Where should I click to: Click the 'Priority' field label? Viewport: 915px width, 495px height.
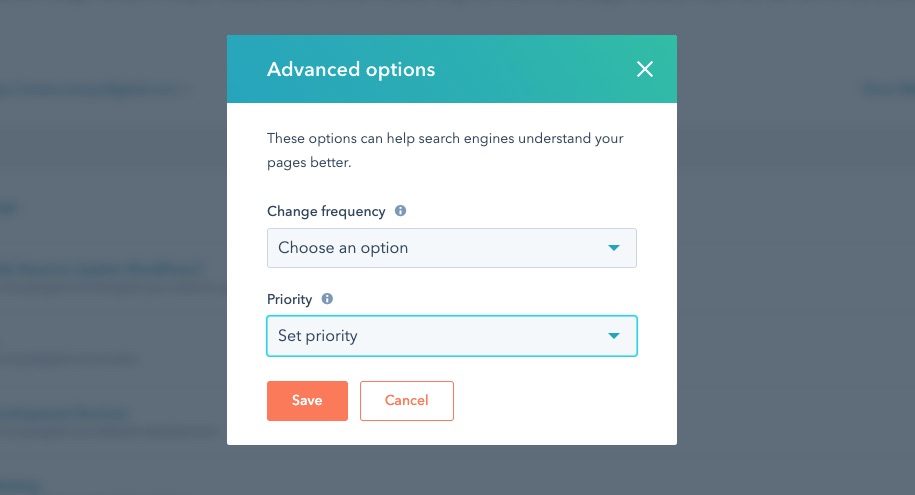290,299
